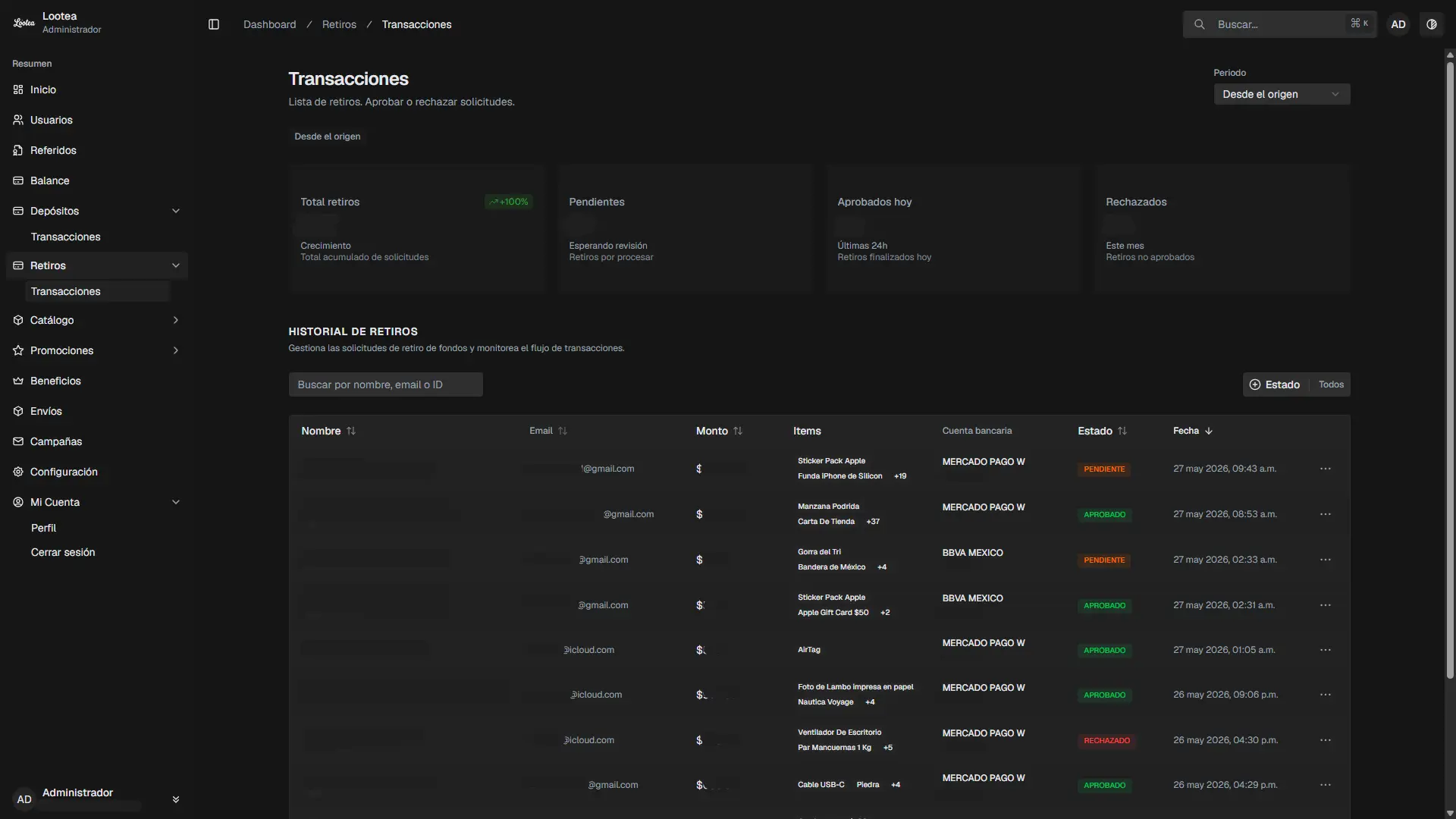
Task: Click the Envíos package icon
Action: coord(18,411)
